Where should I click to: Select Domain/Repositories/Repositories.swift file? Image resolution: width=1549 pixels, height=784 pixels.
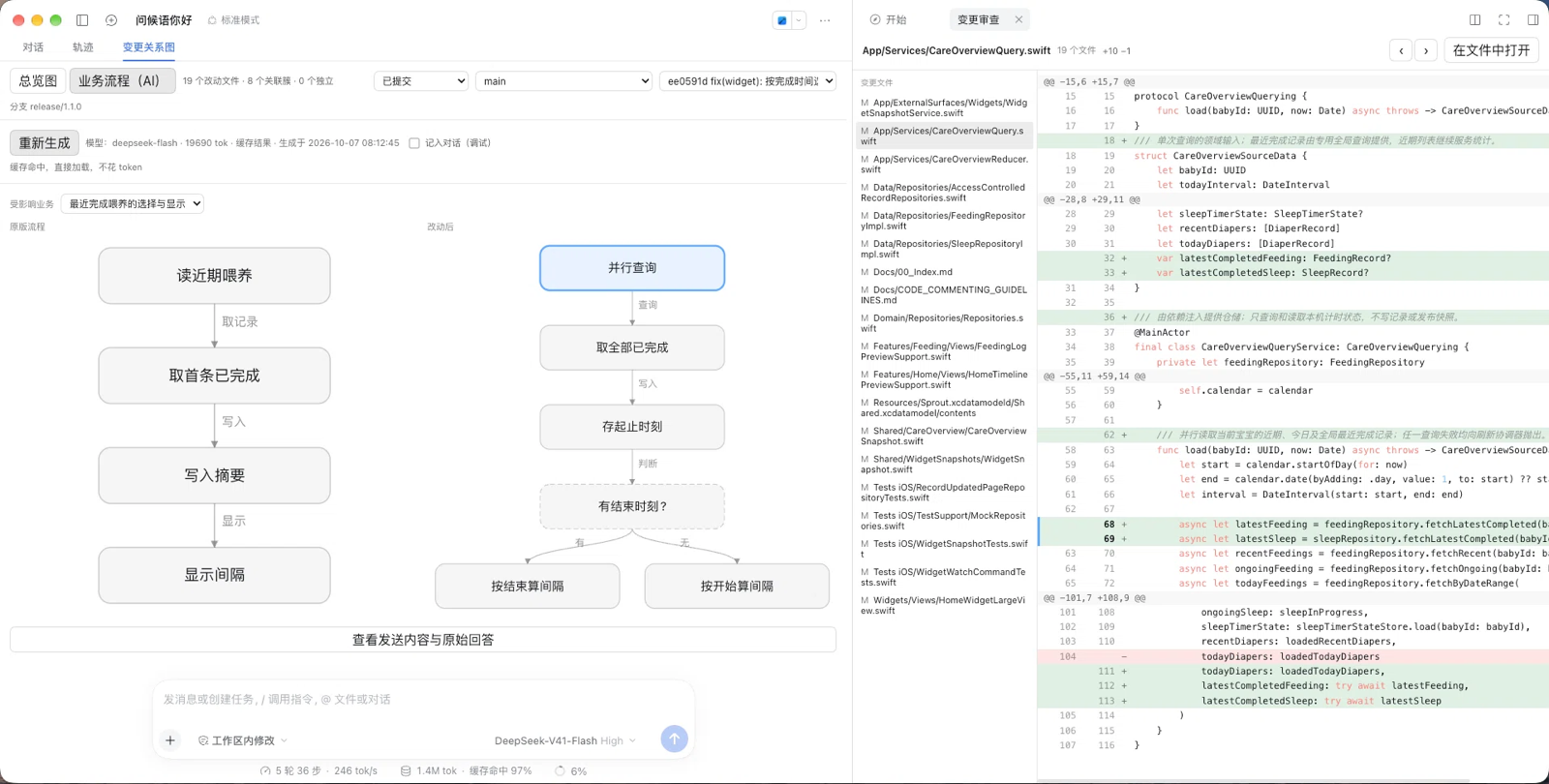click(945, 323)
